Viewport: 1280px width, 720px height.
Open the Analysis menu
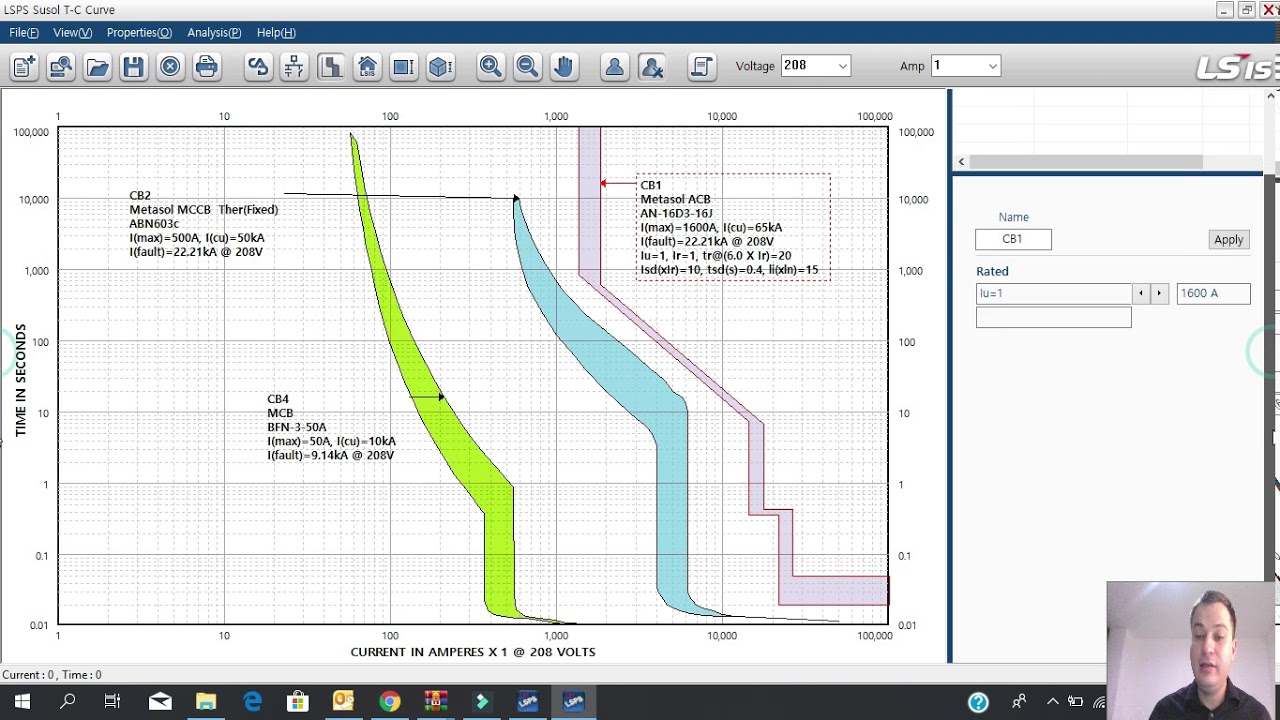tap(214, 33)
